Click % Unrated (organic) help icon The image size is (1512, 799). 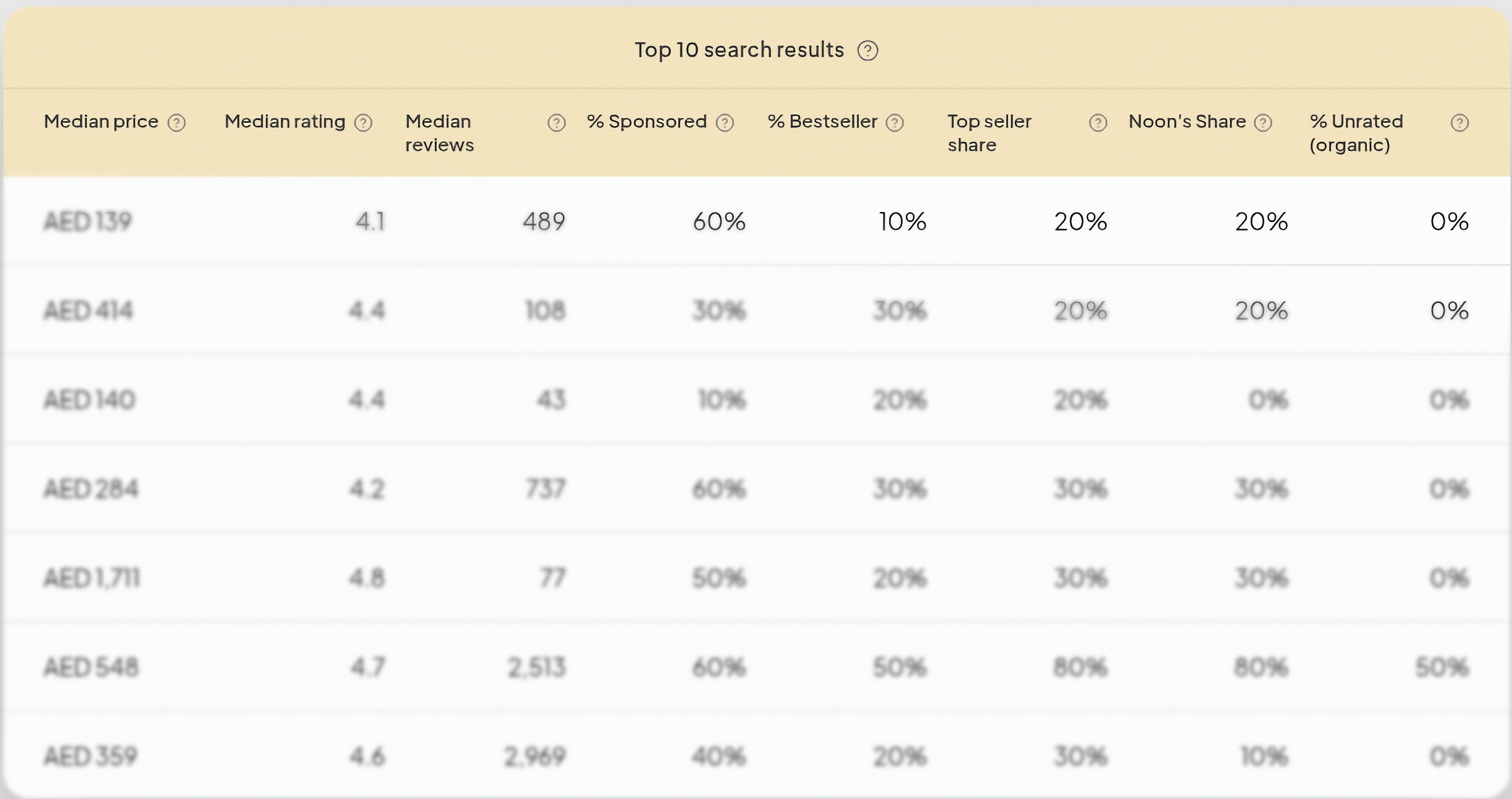click(x=1460, y=123)
